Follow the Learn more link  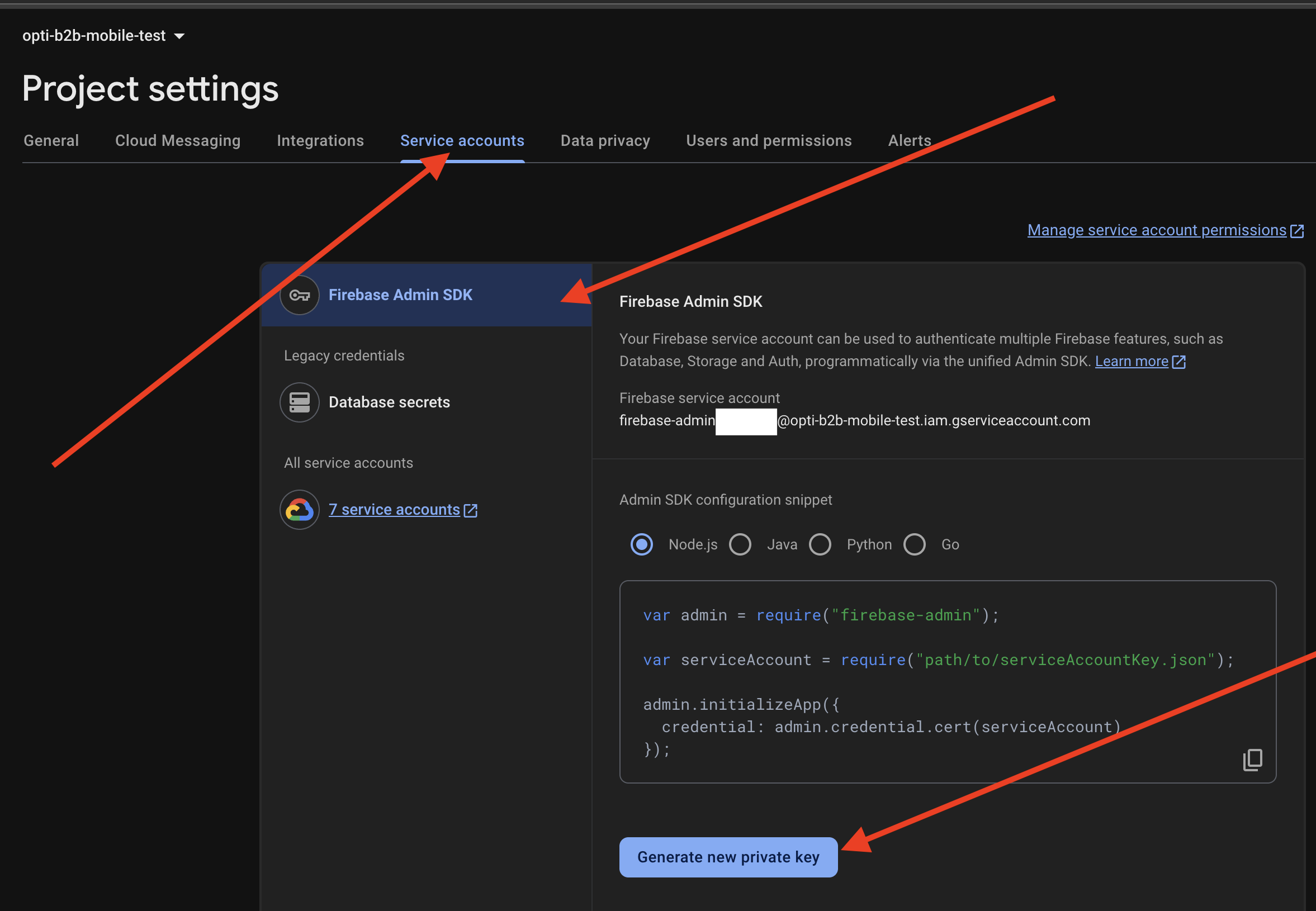point(1131,361)
